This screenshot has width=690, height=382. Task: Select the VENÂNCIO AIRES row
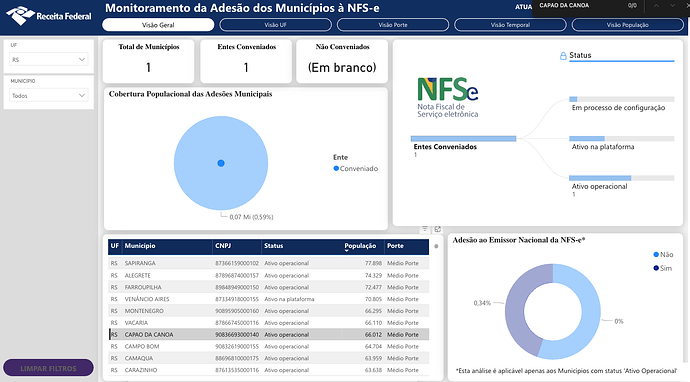coord(268,299)
